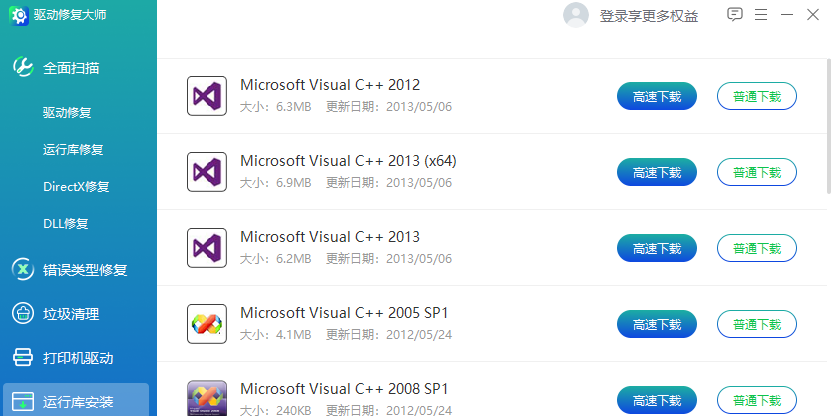Minimize the window
The image size is (832, 416).
coord(787,15)
